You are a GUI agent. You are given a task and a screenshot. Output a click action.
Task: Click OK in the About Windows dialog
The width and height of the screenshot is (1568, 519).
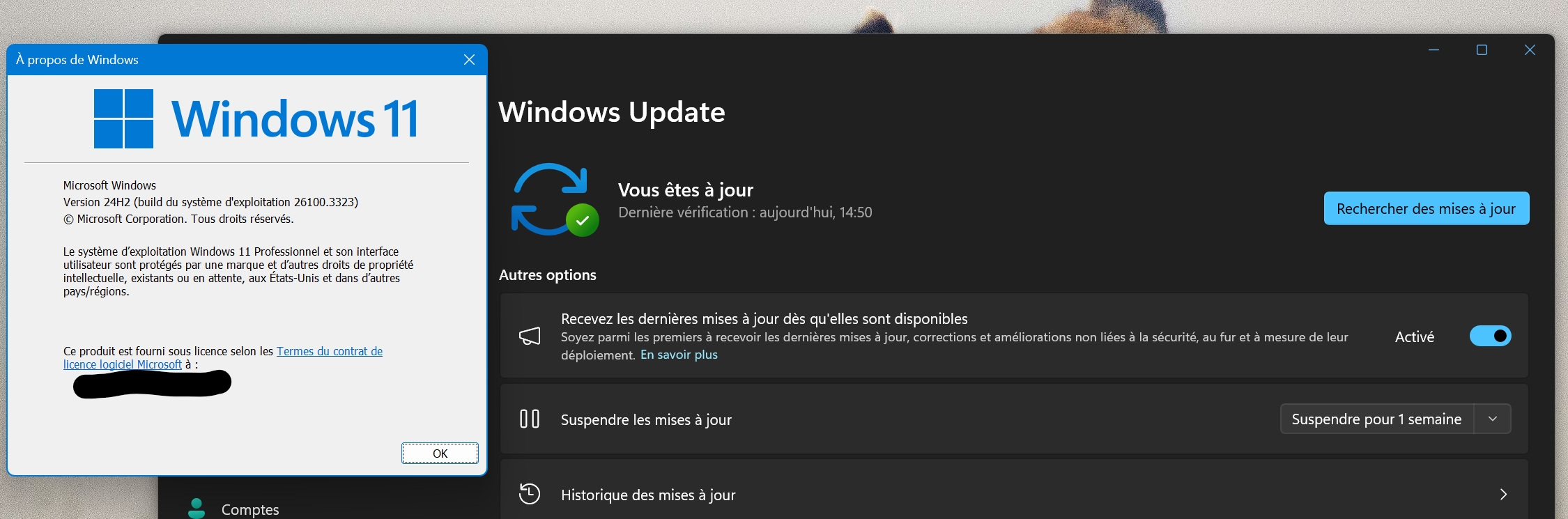[440, 454]
